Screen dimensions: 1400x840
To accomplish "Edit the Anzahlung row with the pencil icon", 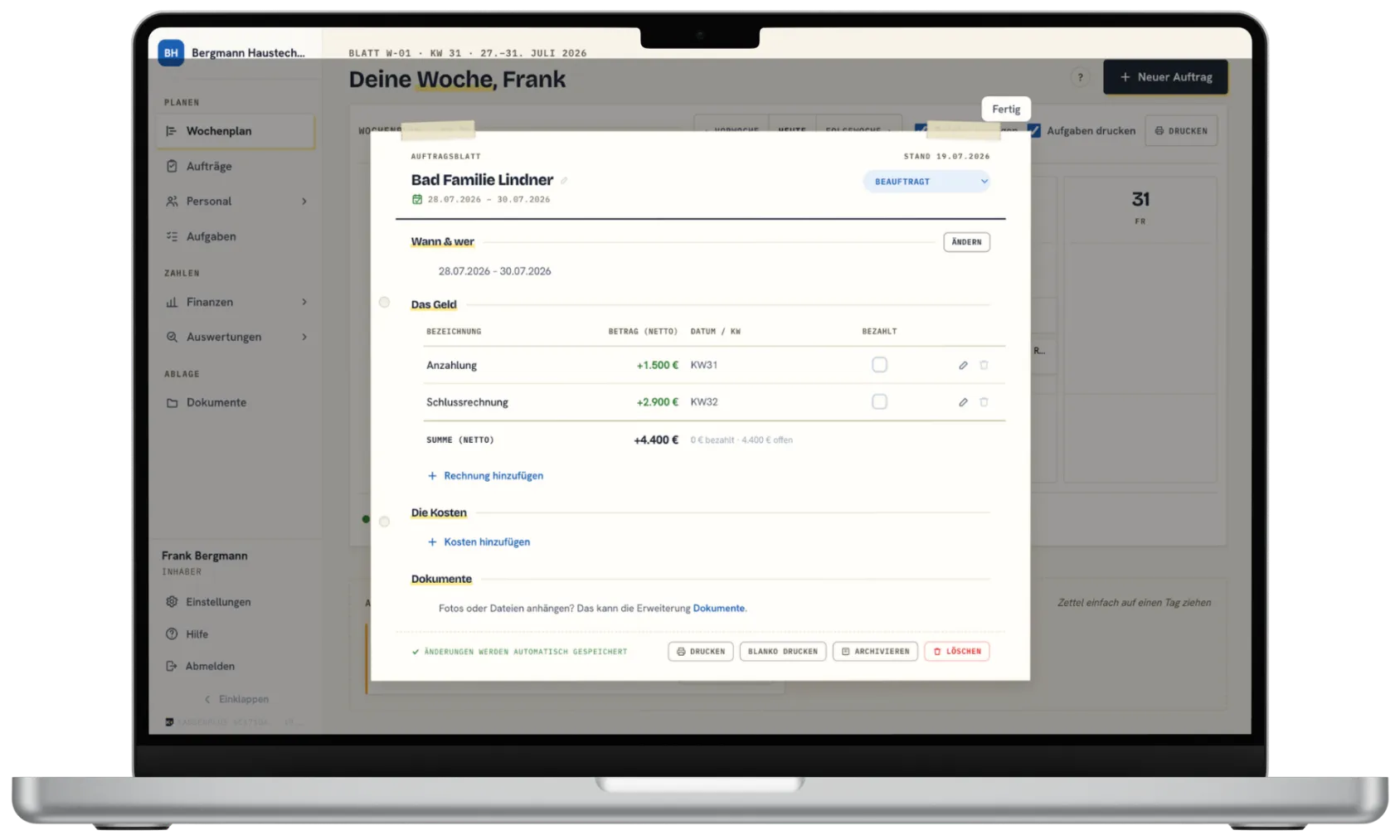I will tap(963, 365).
